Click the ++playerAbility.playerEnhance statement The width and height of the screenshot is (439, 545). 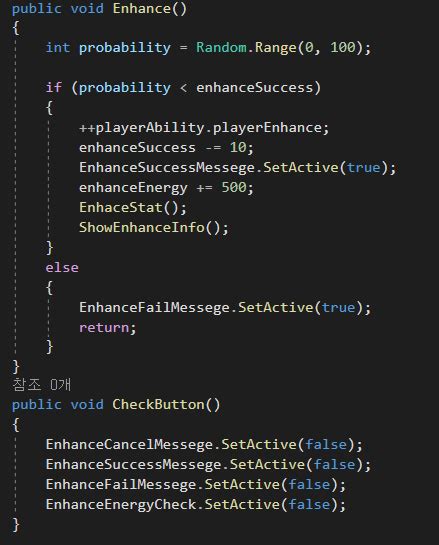pos(204,128)
